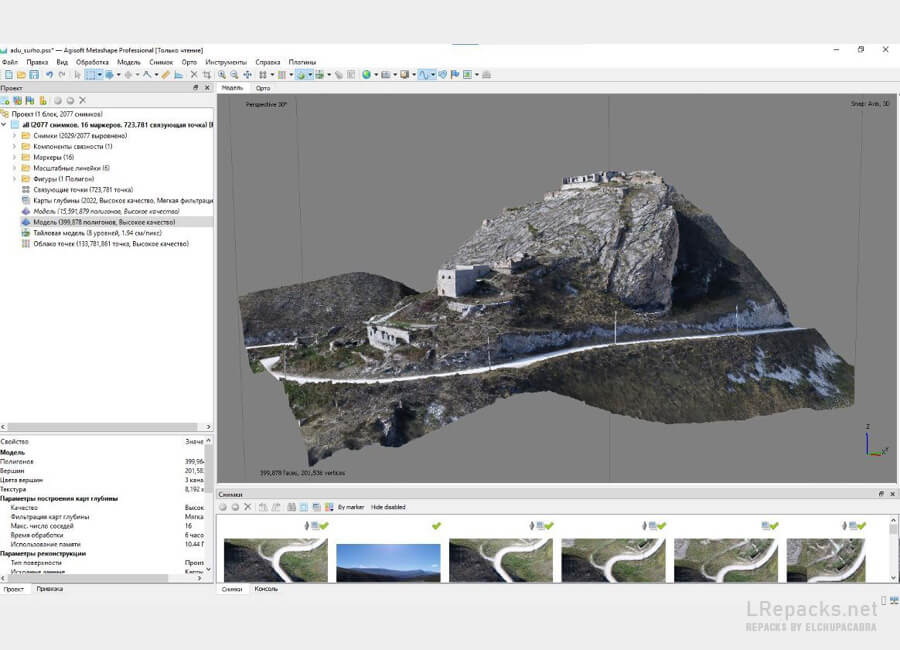Click the globe basemap icon in toolbar
The image size is (900, 650).
pyautogui.click(x=366, y=75)
